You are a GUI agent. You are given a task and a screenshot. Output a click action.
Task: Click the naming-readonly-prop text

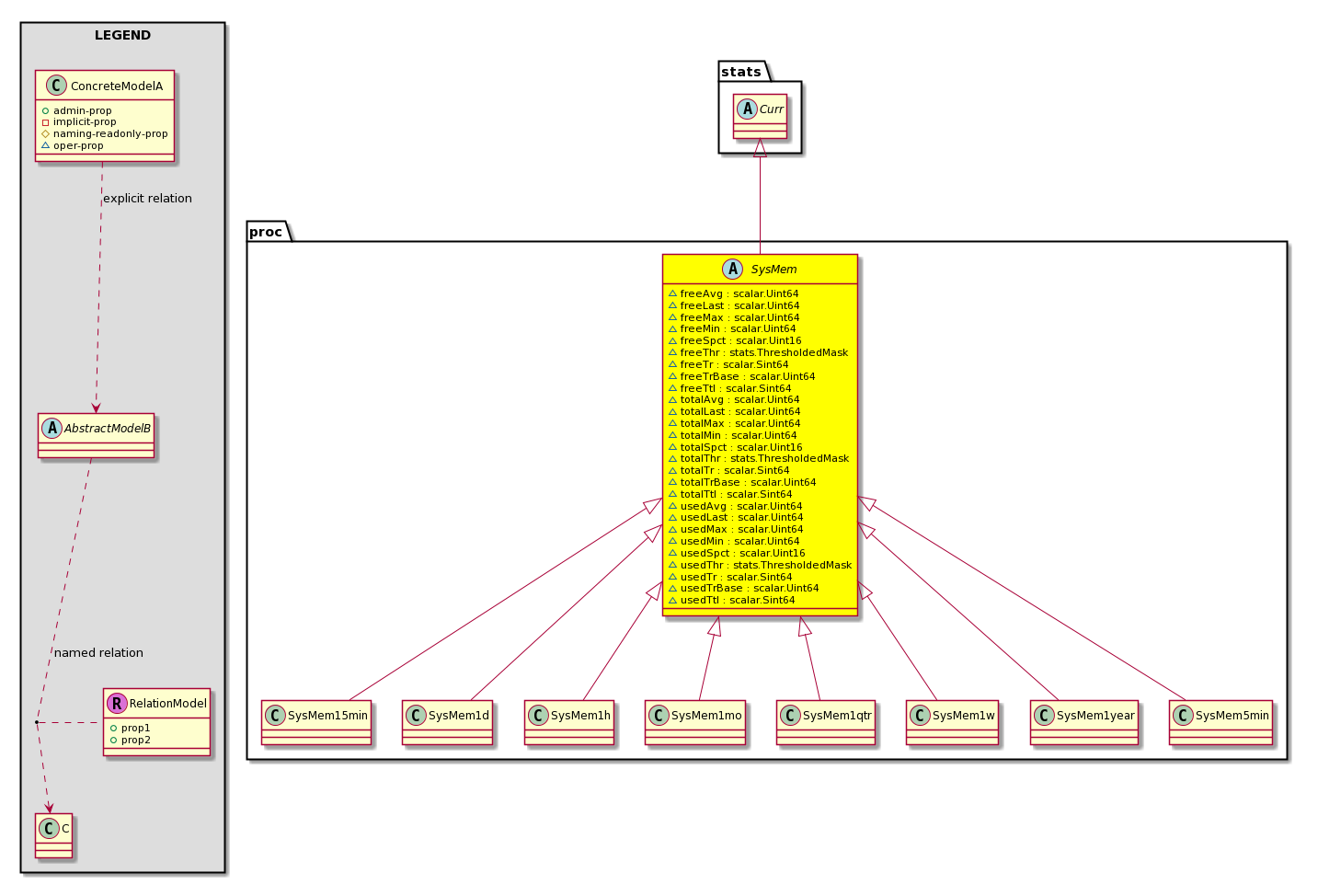[110, 133]
